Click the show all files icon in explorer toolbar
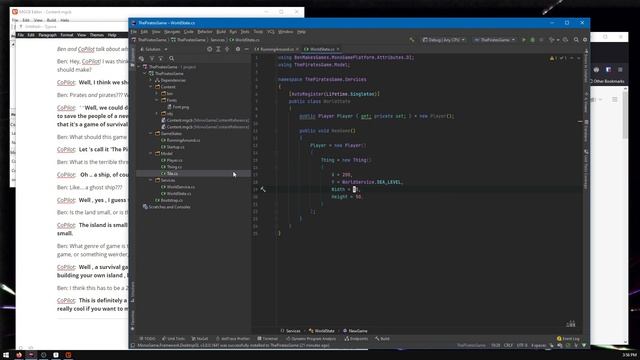 click(142, 59)
